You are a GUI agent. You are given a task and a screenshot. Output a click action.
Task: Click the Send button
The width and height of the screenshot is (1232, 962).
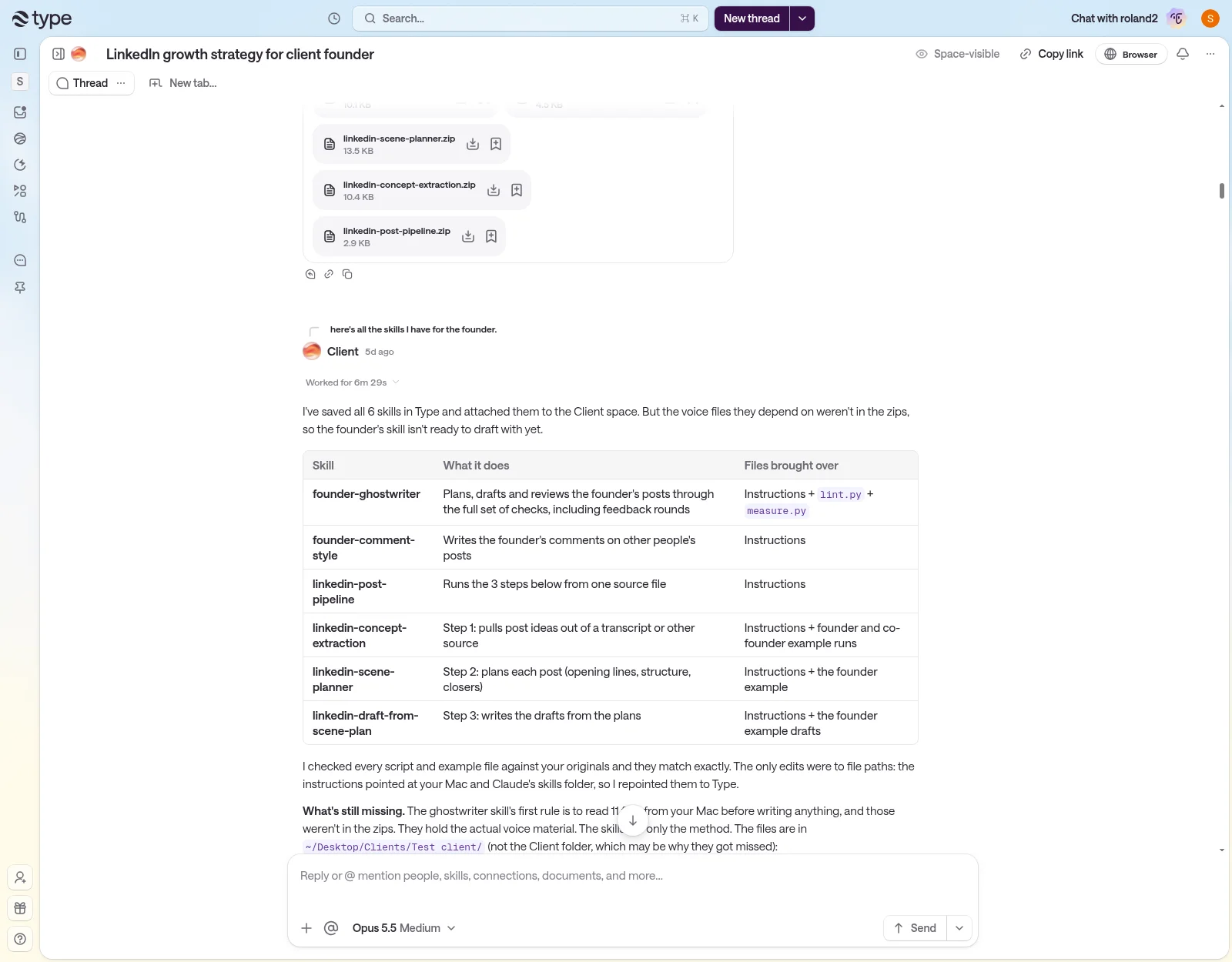pyautogui.click(x=915, y=928)
